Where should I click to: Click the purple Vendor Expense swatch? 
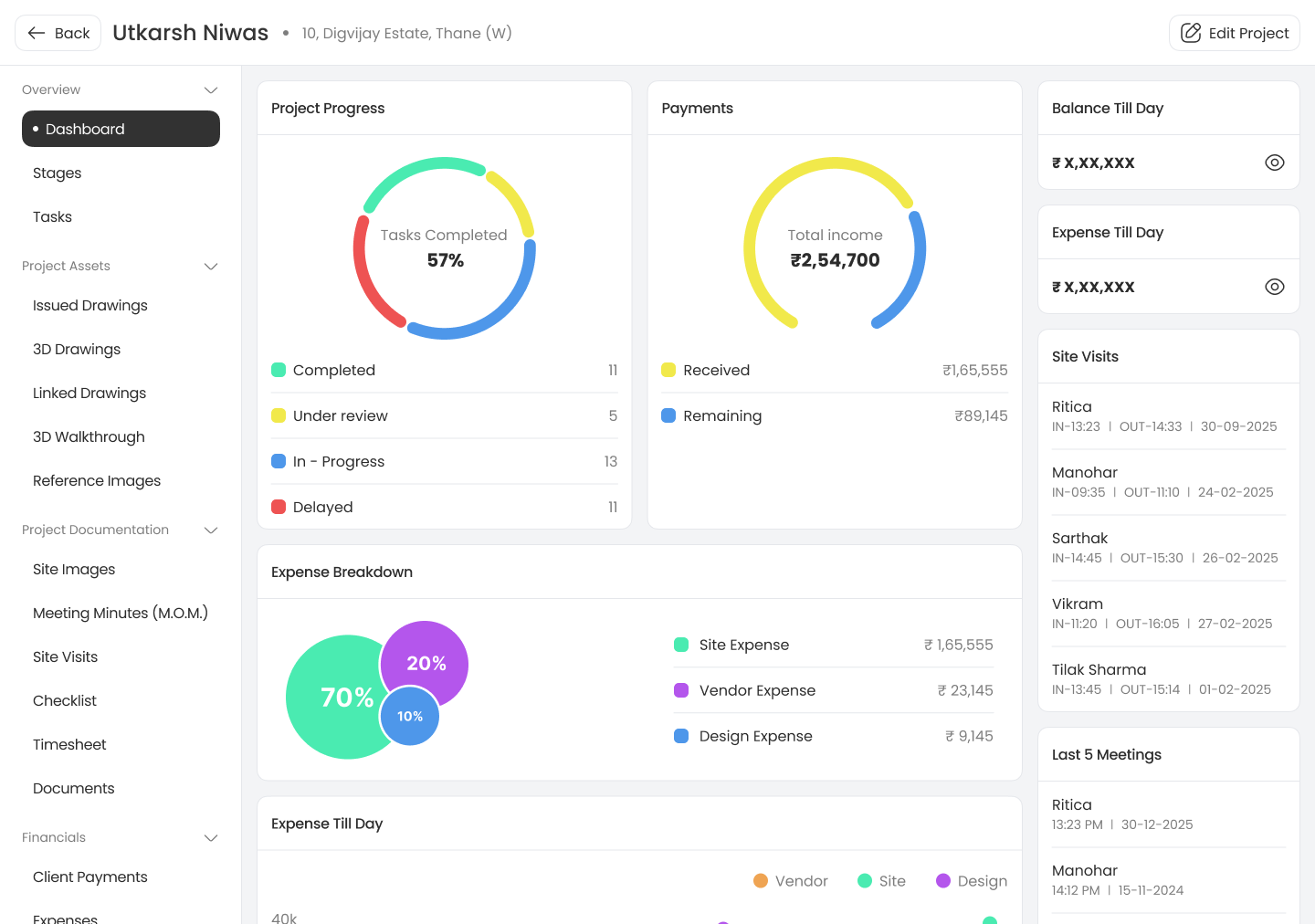tap(681, 690)
